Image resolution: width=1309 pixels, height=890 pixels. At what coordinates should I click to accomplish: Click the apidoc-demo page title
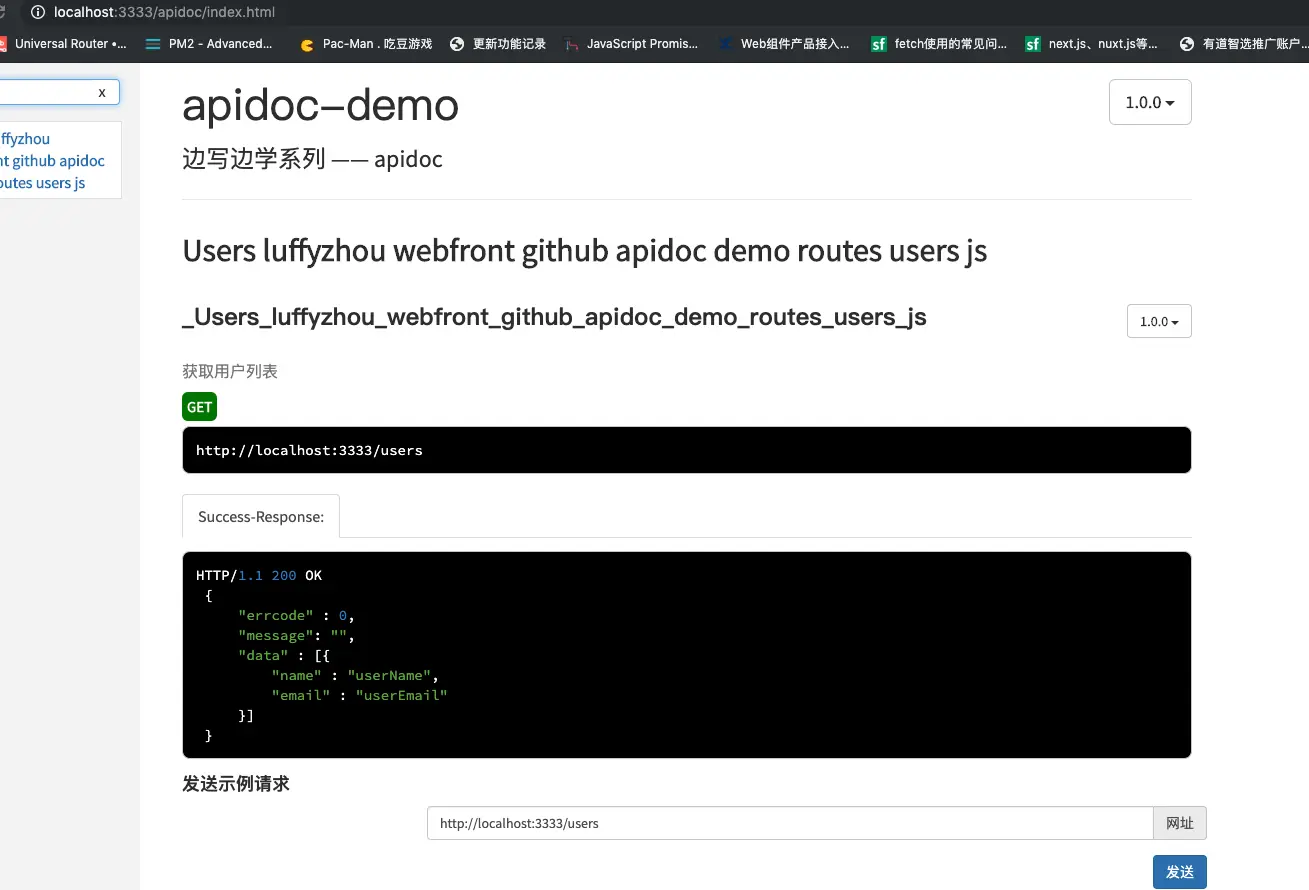click(x=321, y=104)
